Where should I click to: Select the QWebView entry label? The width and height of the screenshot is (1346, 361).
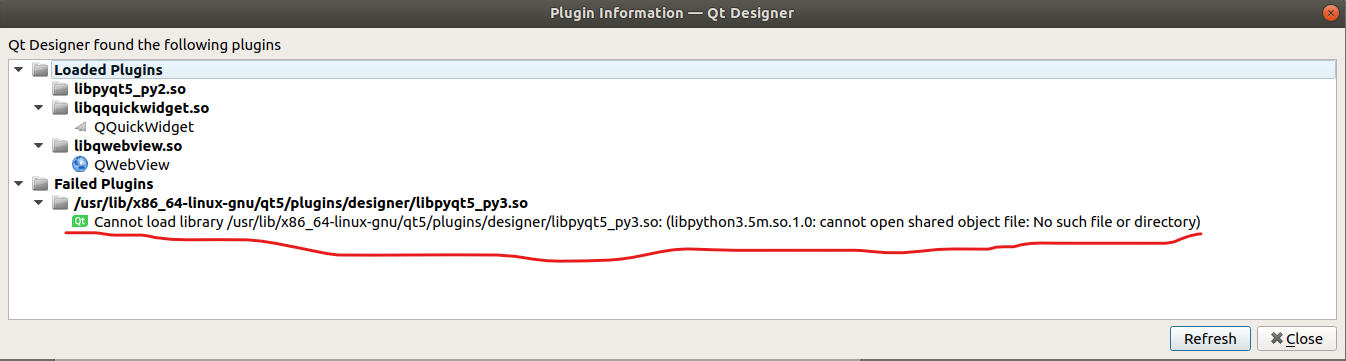point(132,165)
